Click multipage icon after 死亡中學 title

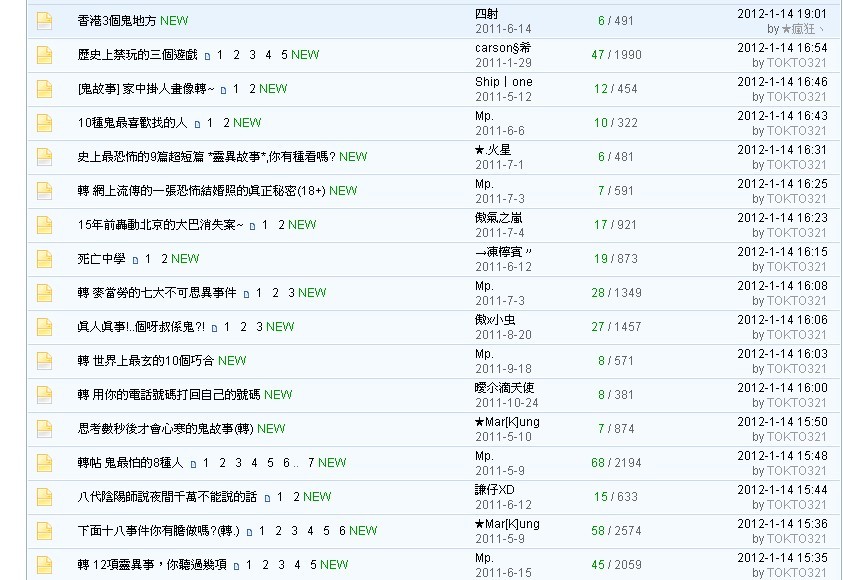coord(135,260)
